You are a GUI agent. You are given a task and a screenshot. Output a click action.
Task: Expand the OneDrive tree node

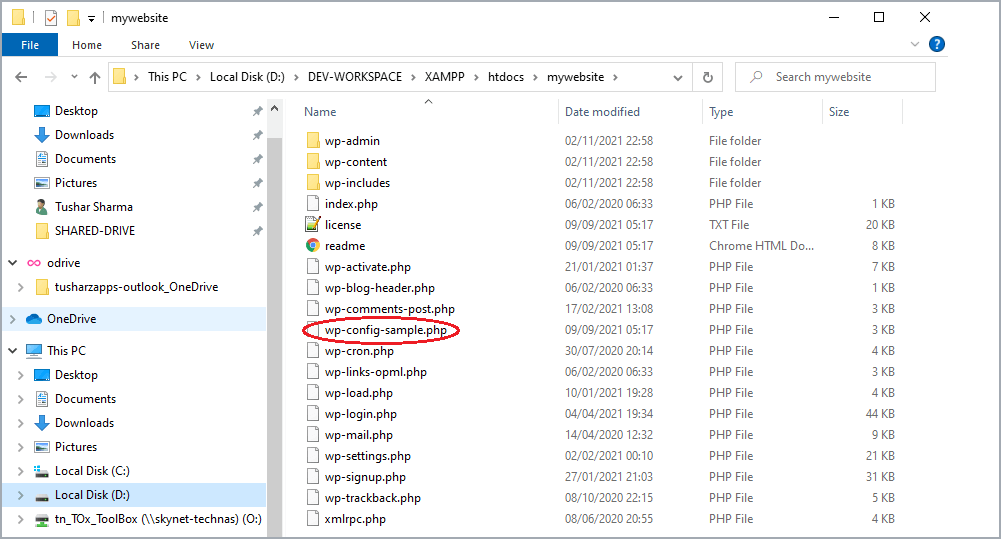point(12,319)
